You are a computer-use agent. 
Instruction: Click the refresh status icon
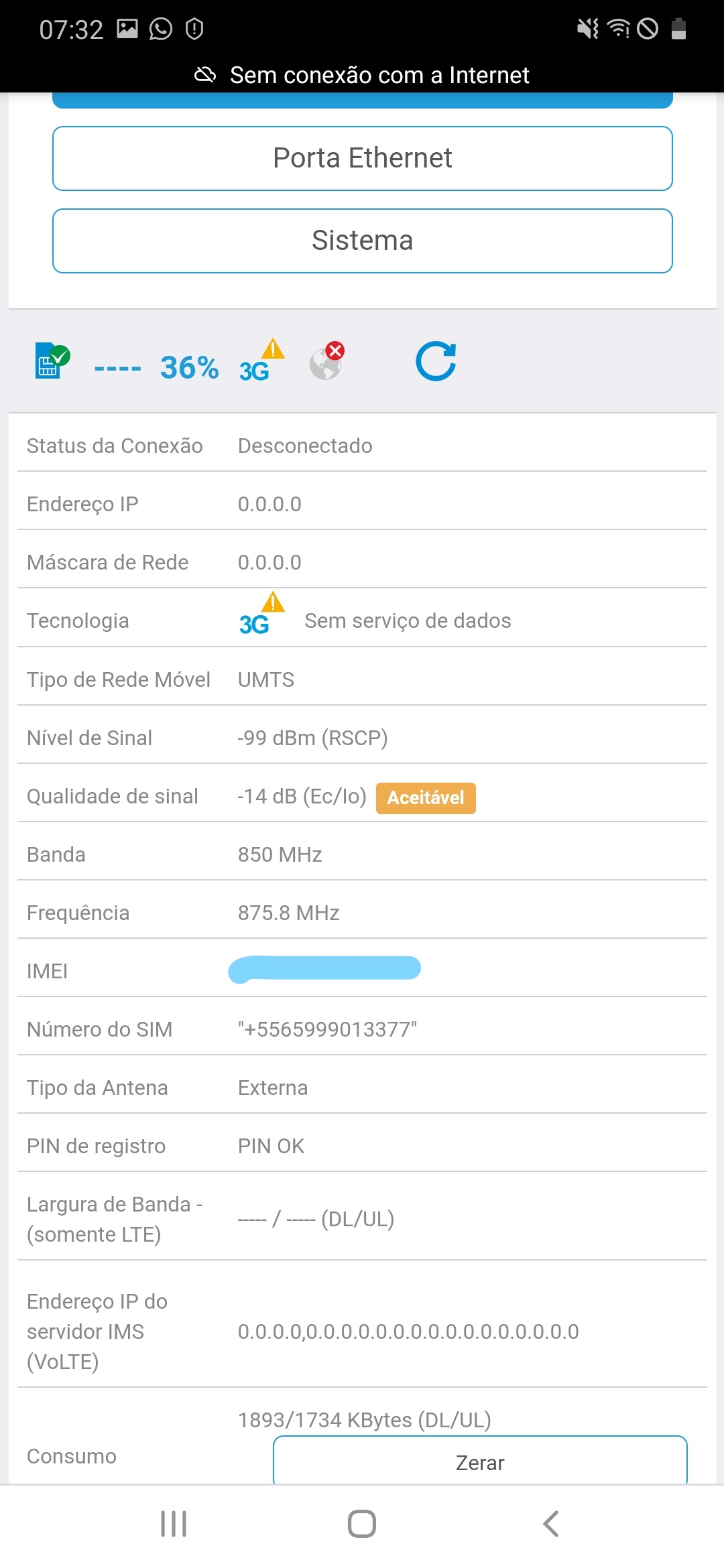(x=436, y=361)
